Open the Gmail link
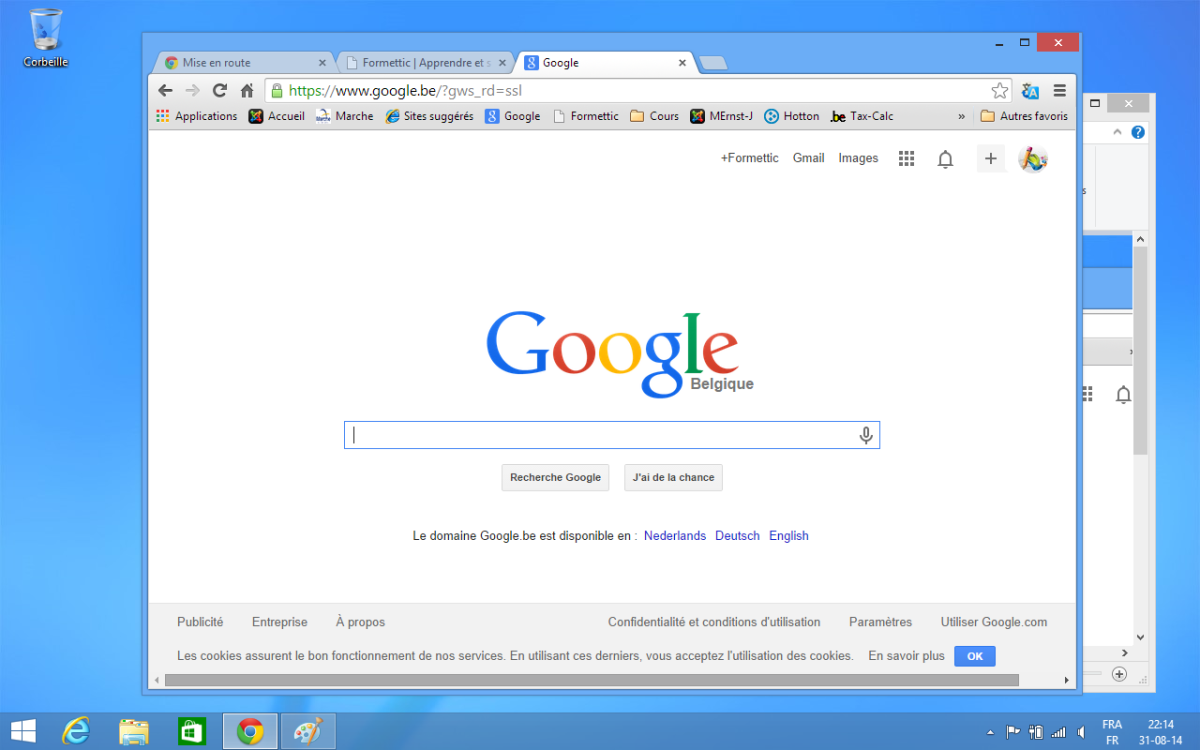Viewport: 1200px width, 750px height. pyautogui.click(x=808, y=158)
